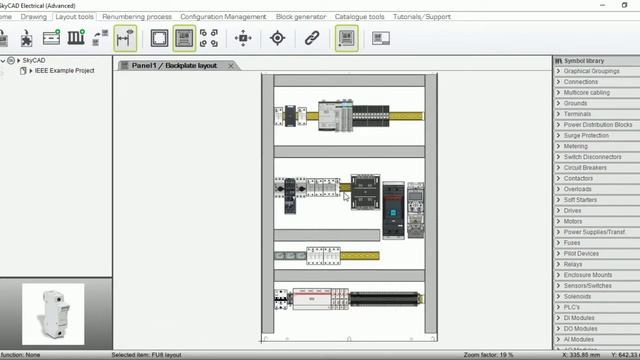Toggle the backplate layout view icon
This screenshot has height=360, width=640.
pos(184,38)
